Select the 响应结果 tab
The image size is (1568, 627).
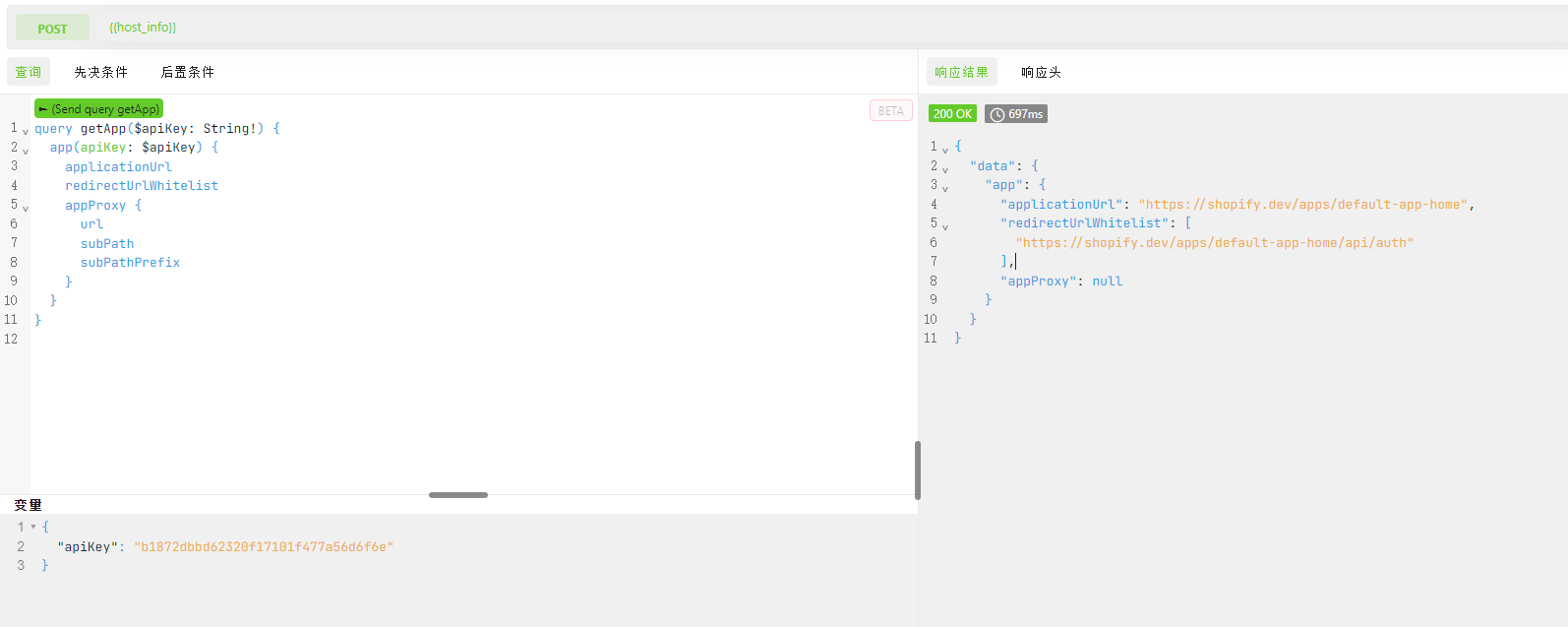tap(961, 72)
